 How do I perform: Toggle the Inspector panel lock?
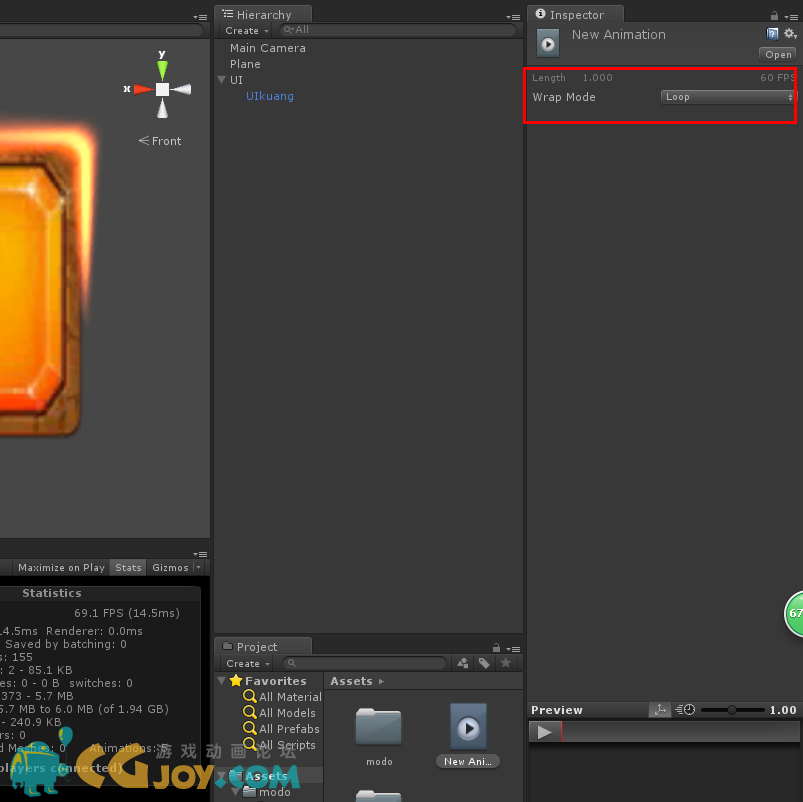[x=774, y=15]
